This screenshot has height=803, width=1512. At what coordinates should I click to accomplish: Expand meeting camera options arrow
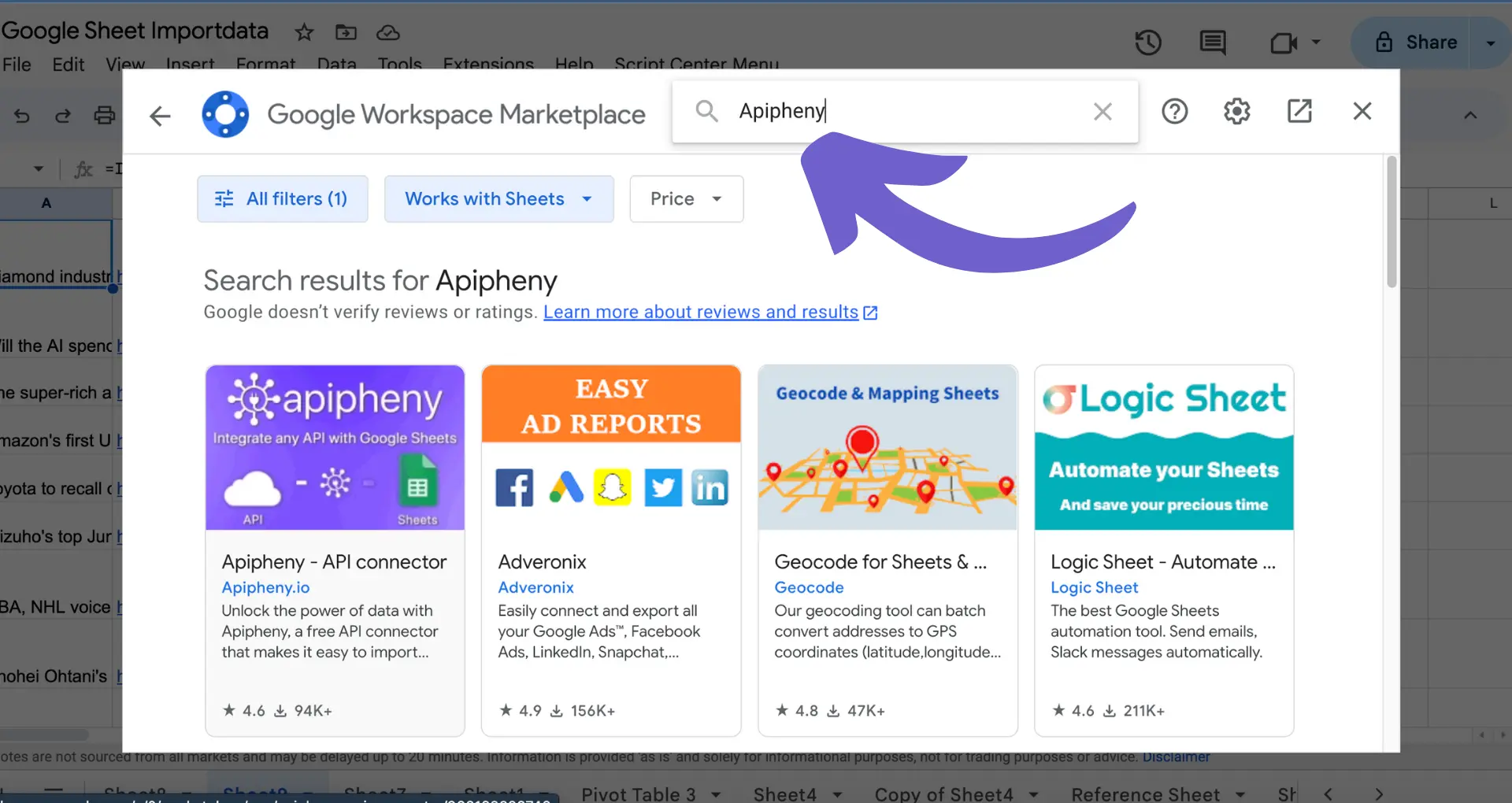click(x=1316, y=43)
